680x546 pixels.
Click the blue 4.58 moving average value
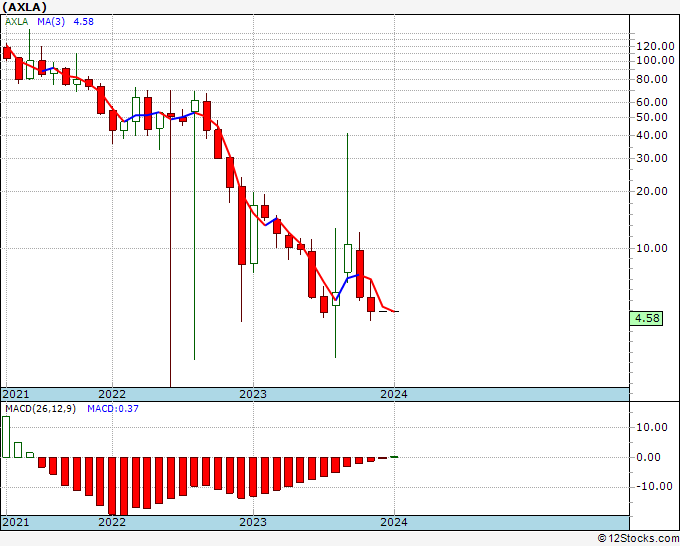coord(83,22)
